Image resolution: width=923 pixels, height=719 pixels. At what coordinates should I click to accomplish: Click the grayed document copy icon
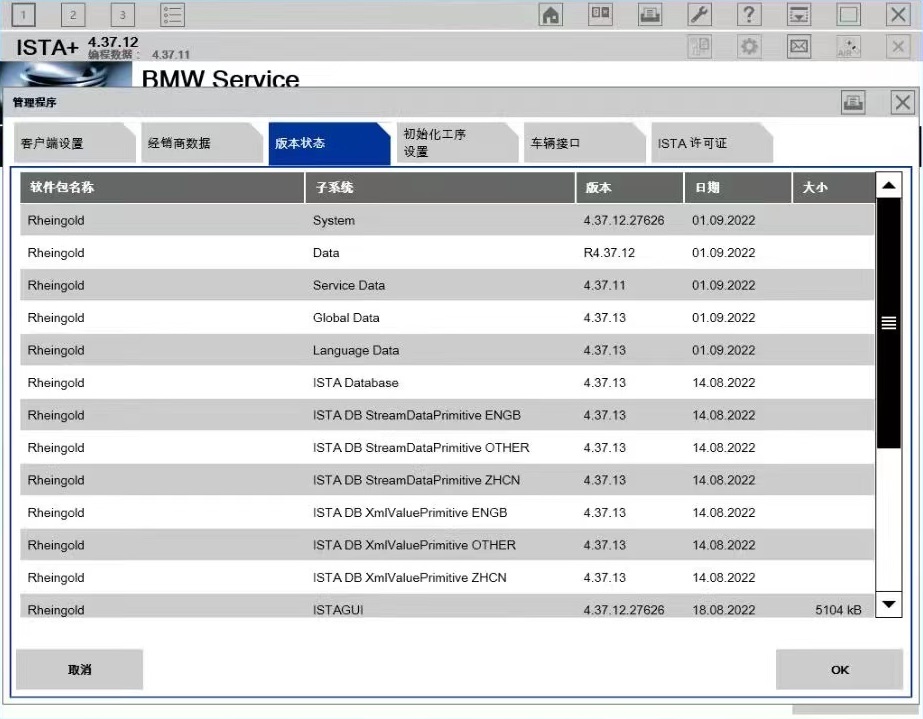point(699,47)
